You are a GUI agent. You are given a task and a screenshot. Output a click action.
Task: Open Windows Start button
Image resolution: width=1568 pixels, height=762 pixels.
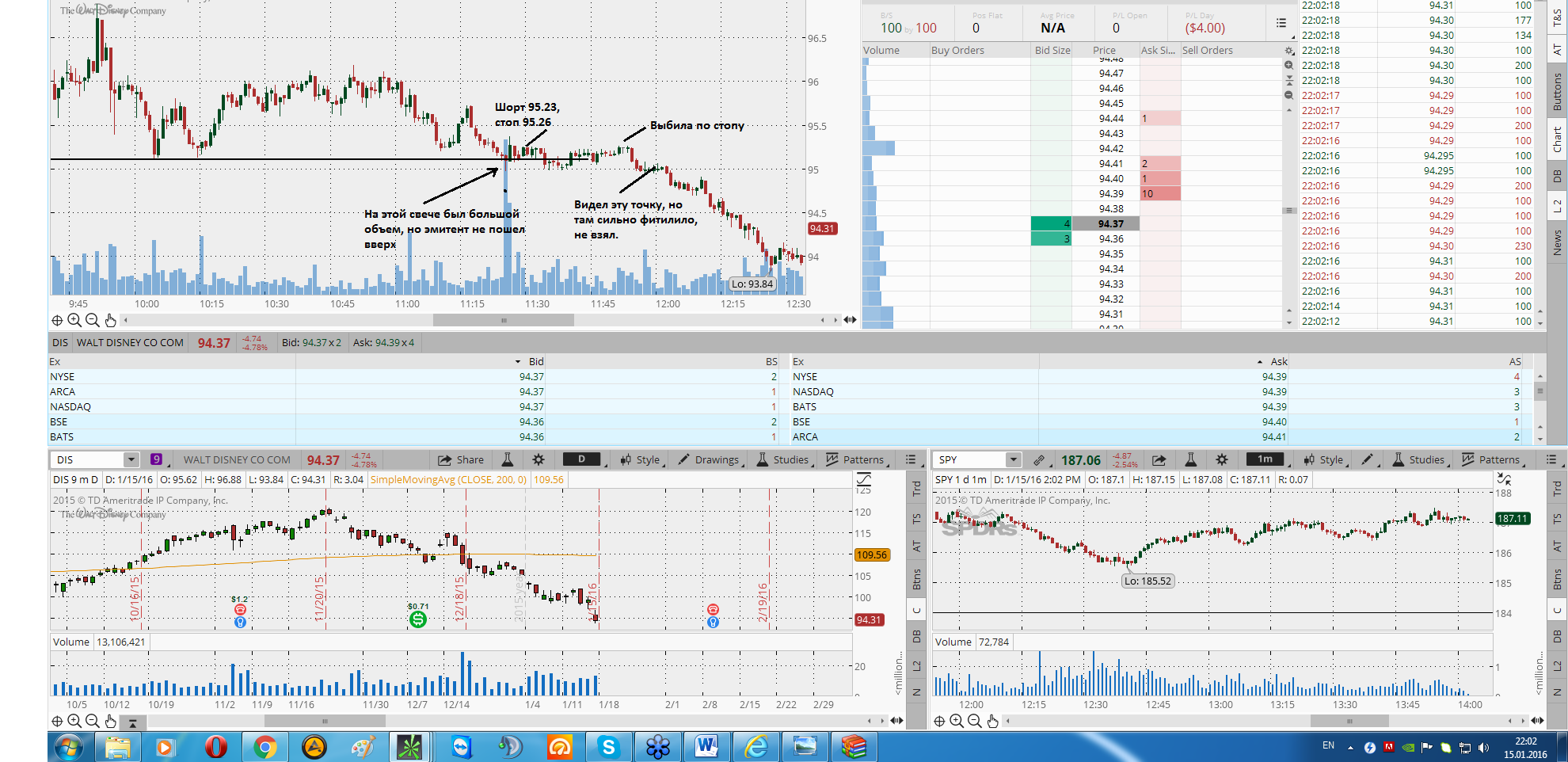click(x=70, y=747)
